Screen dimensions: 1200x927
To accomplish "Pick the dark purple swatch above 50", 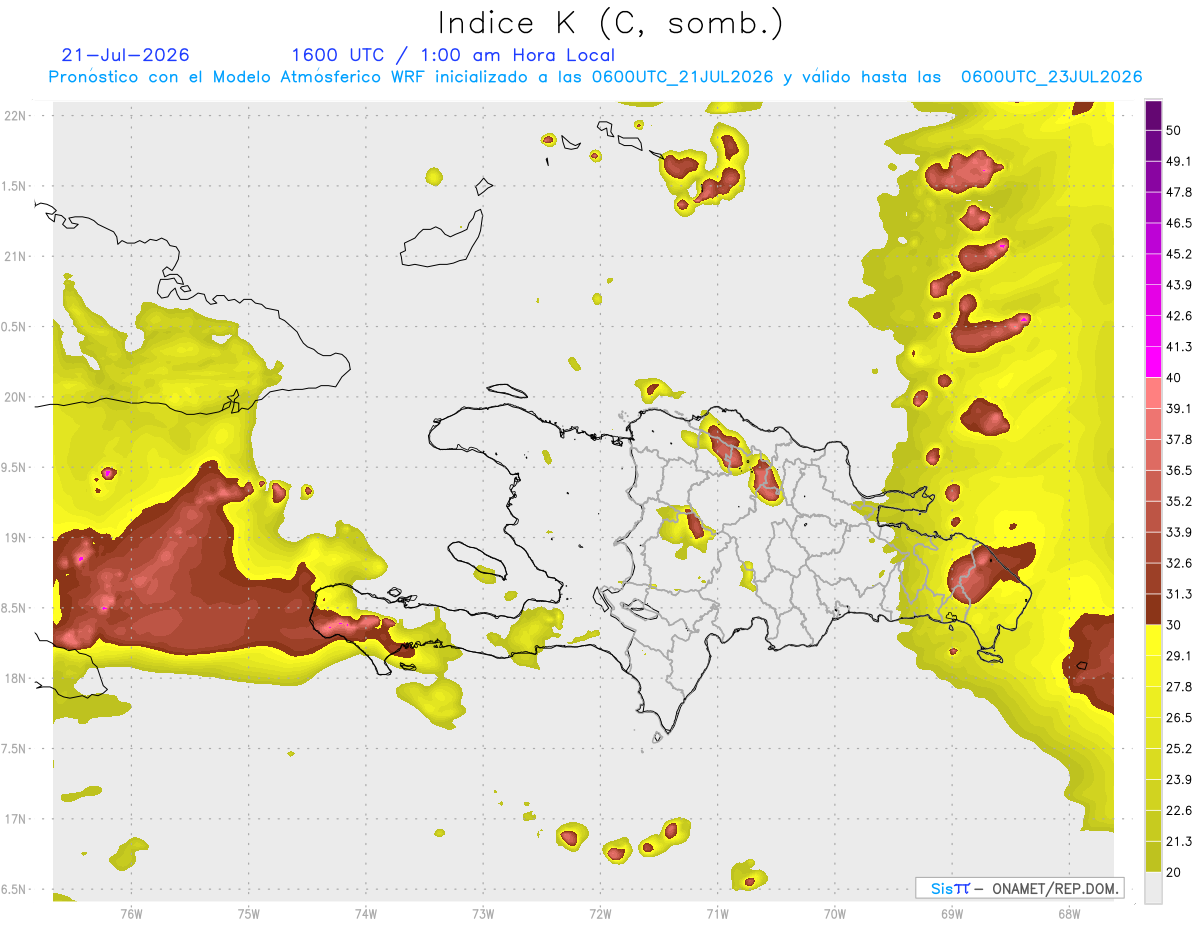I will tap(1153, 116).
